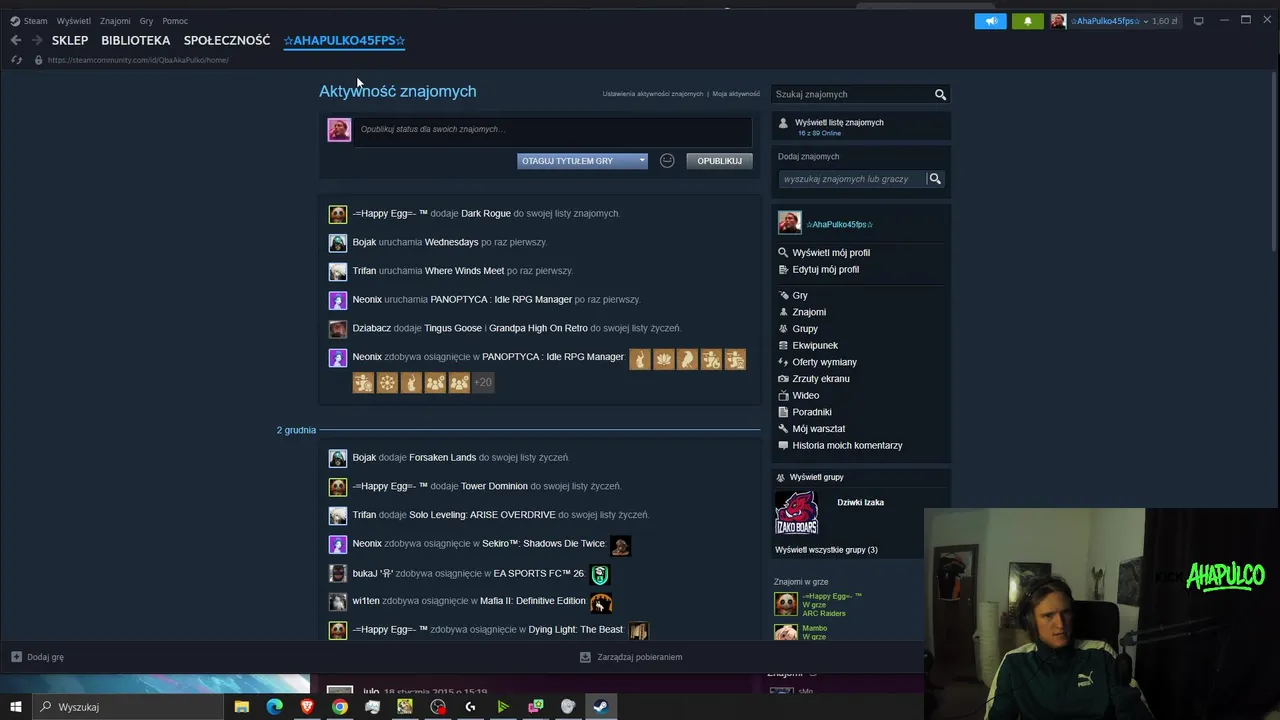Go to the BIBLIOTEKA tab
Viewport: 1280px width, 720px height.
point(136,41)
